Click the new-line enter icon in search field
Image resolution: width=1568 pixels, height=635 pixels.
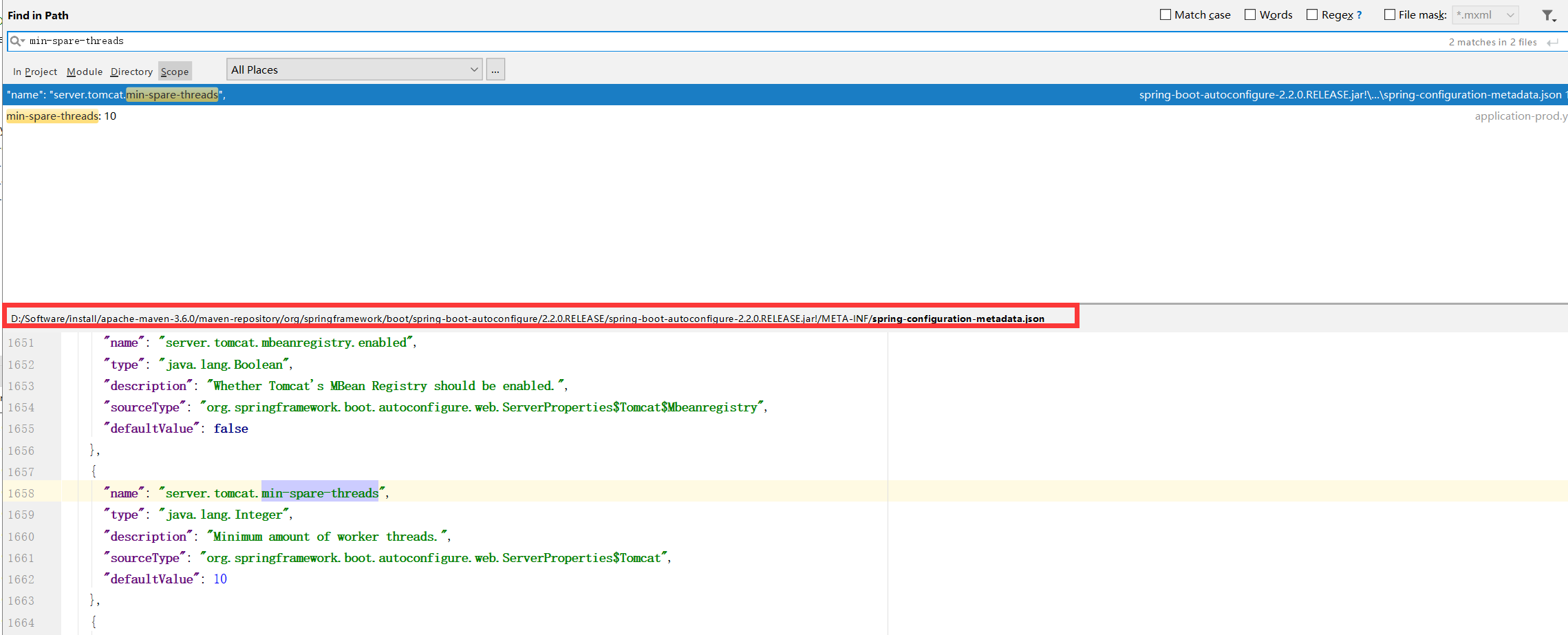tap(1552, 42)
